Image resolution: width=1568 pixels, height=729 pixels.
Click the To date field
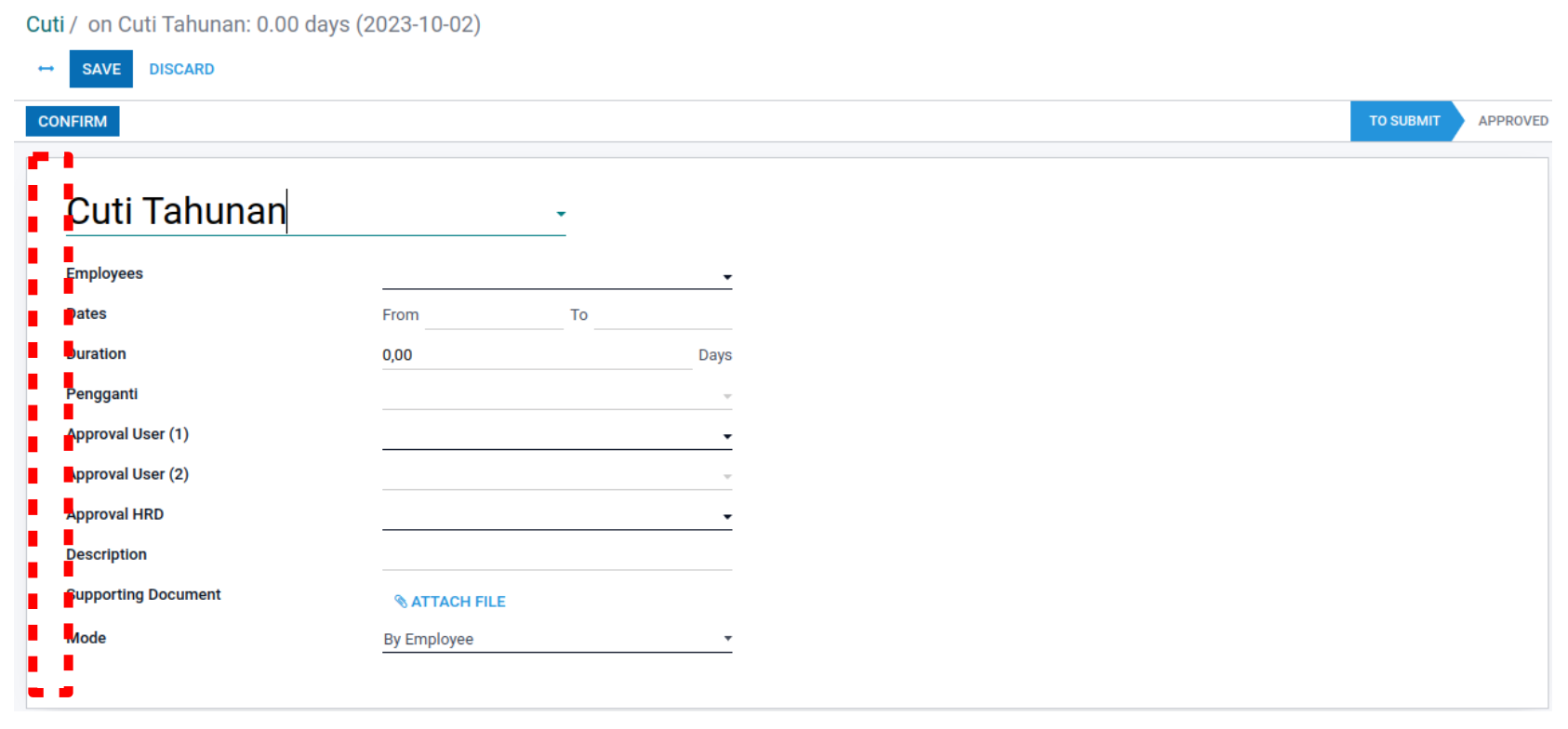point(662,315)
